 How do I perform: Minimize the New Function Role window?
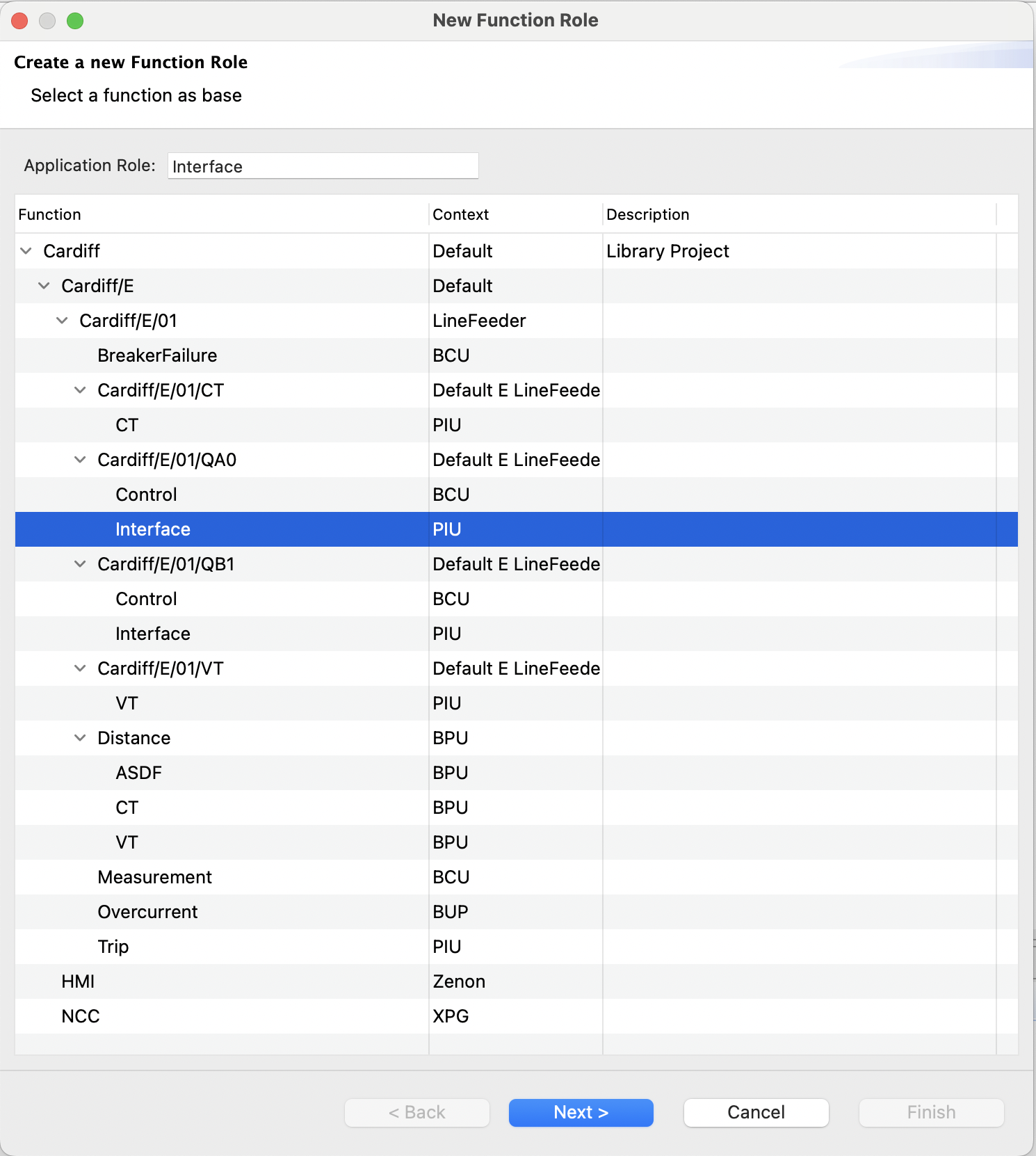click(47, 21)
